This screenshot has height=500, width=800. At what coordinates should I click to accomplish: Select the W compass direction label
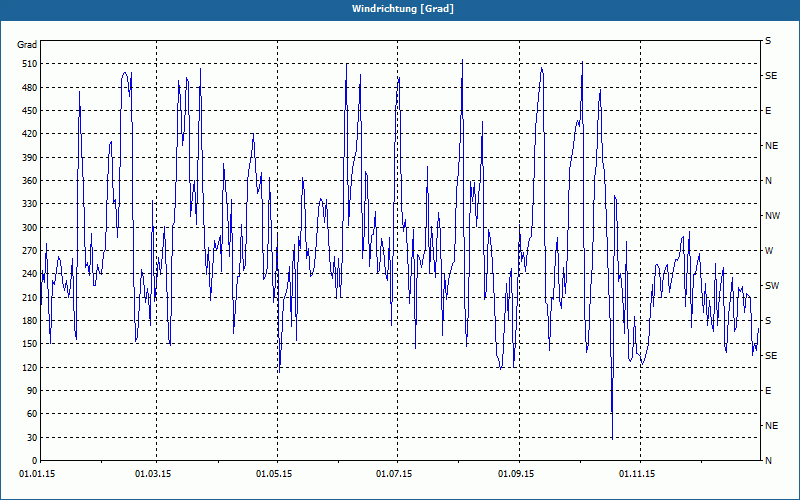769,251
